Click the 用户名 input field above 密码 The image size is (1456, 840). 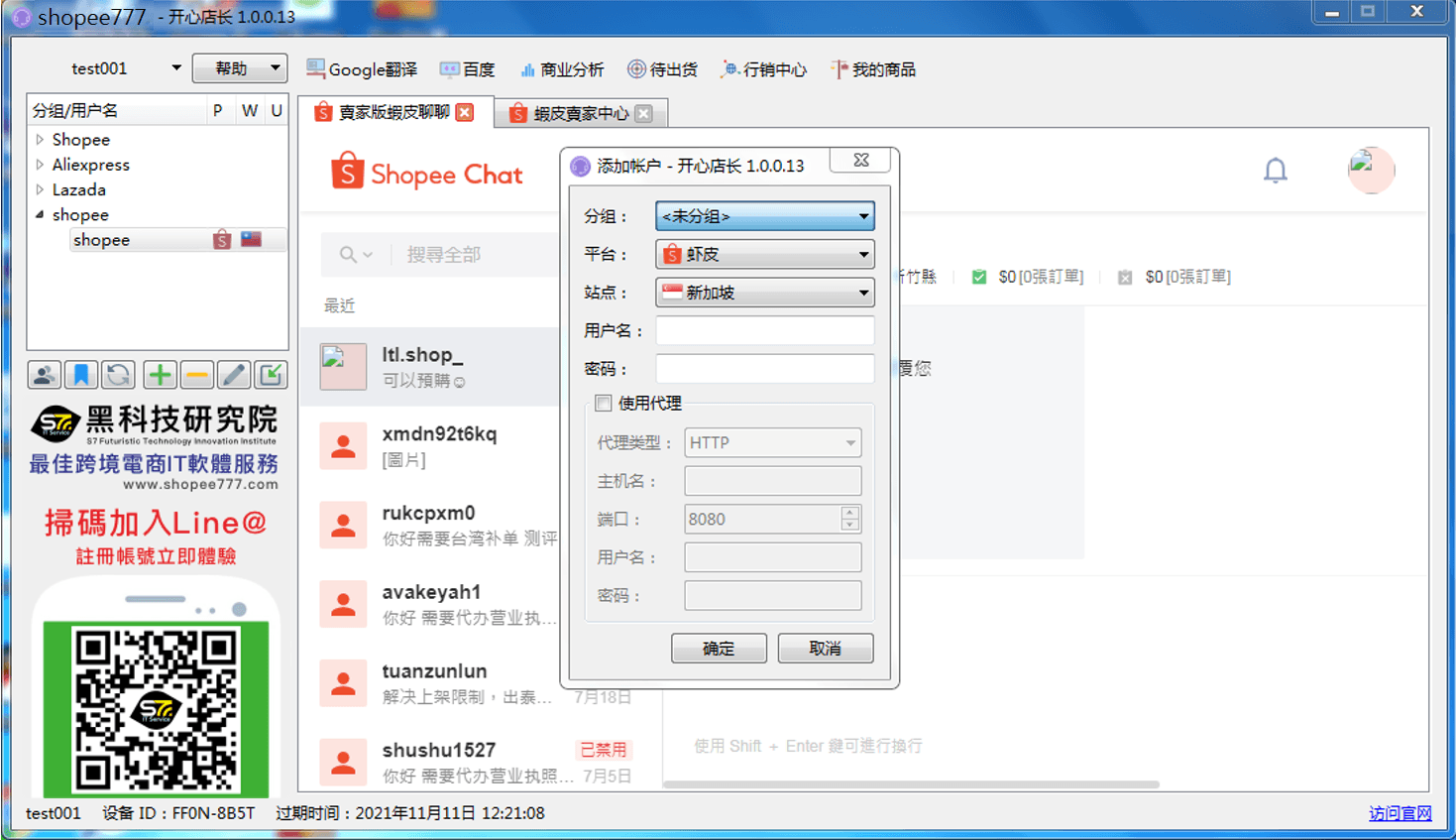tap(765, 330)
